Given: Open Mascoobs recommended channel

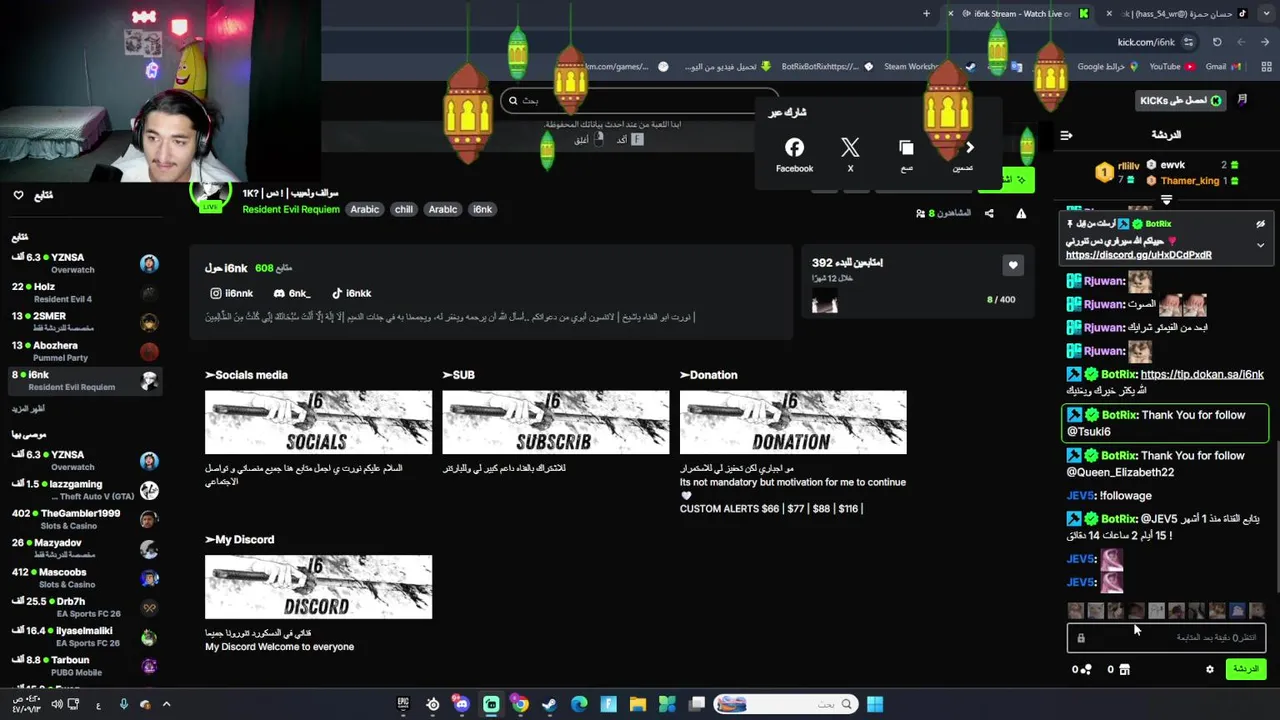Looking at the screenshot, I should coord(85,577).
